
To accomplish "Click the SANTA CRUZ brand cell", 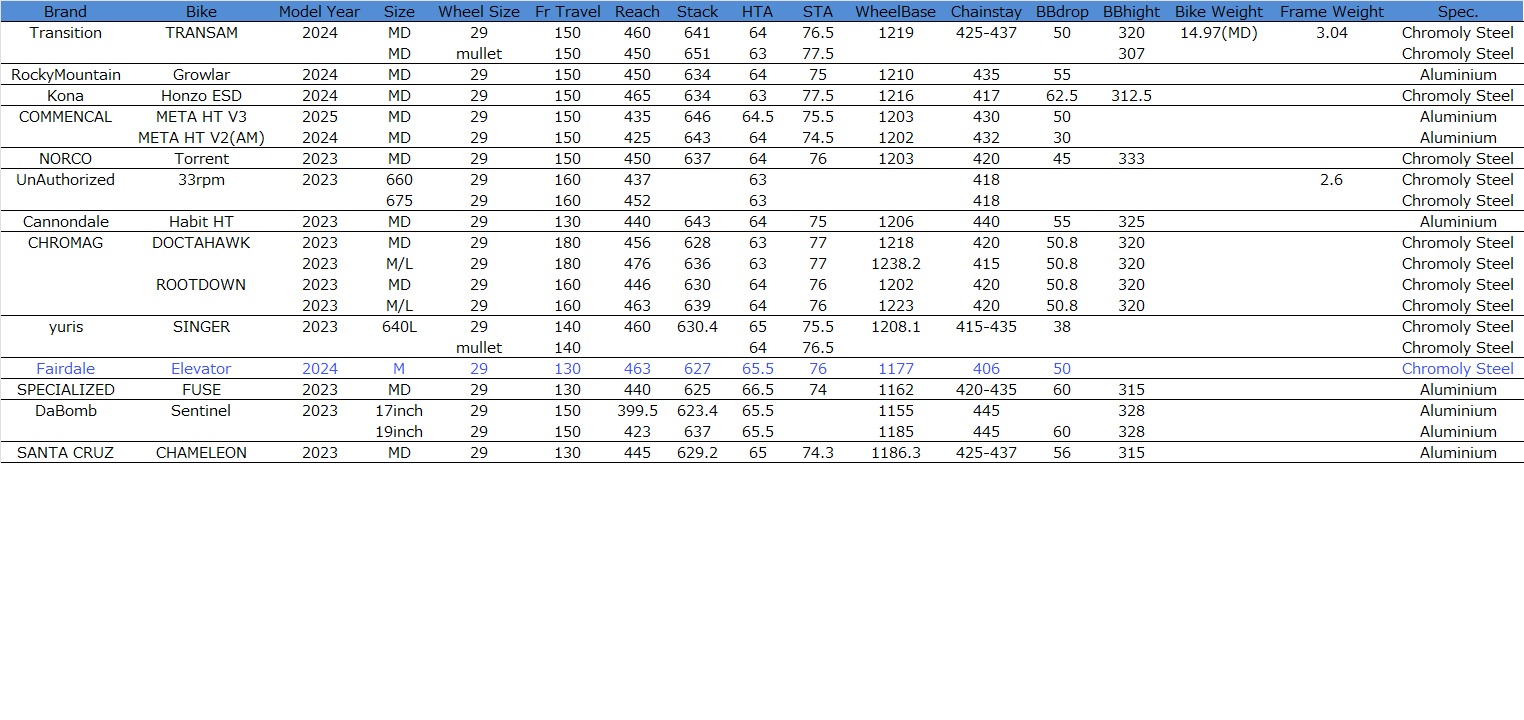I will click(66, 453).
